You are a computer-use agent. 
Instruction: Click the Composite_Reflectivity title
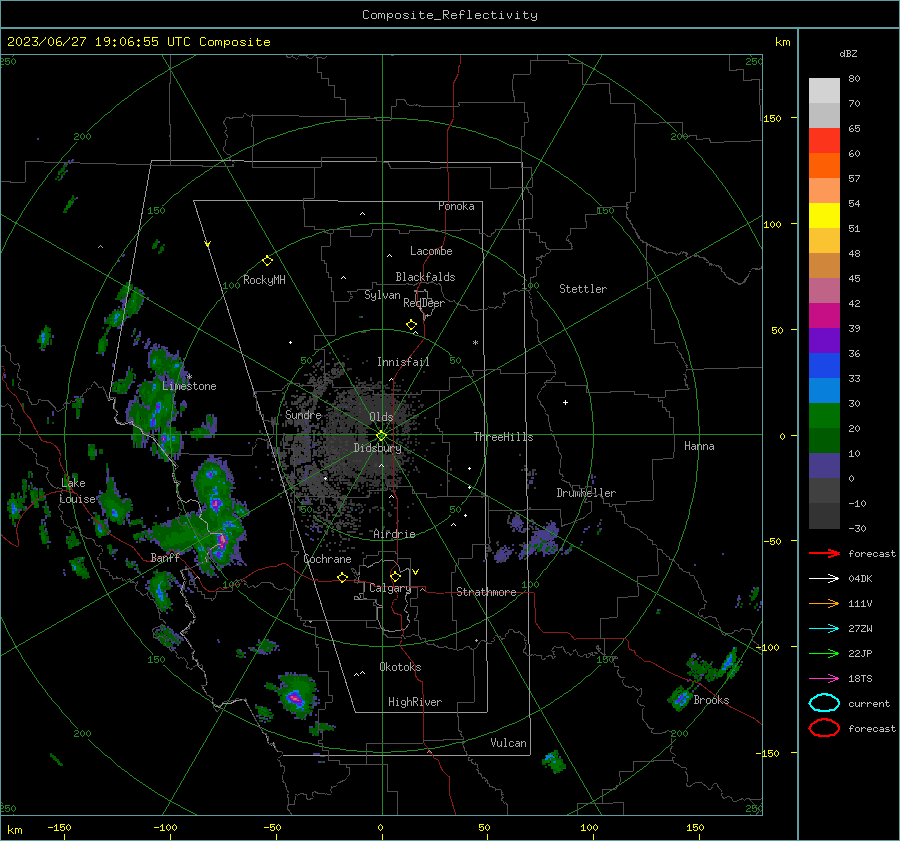click(x=449, y=15)
